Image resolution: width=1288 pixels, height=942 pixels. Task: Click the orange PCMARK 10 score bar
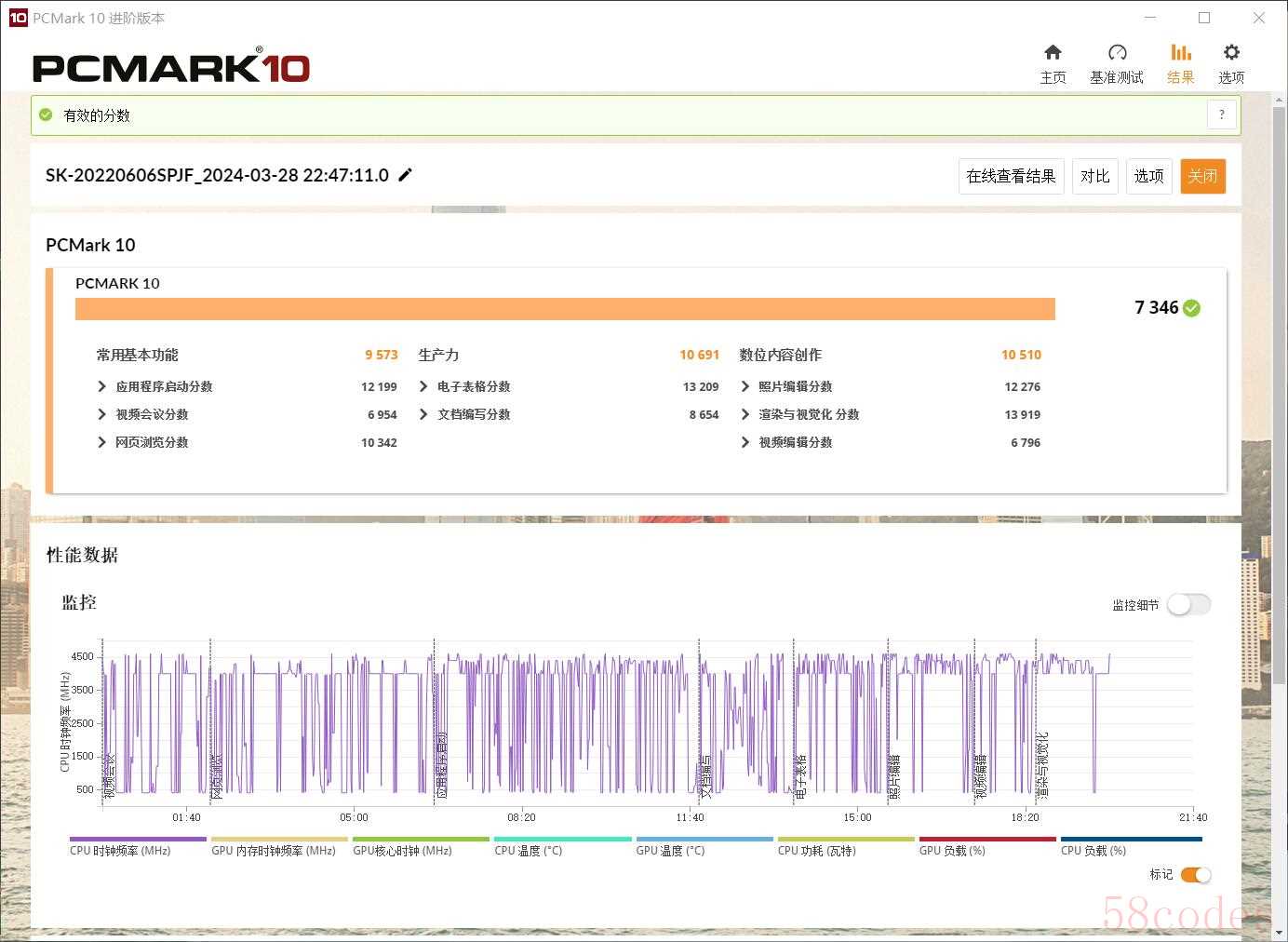pyautogui.click(x=565, y=309)
